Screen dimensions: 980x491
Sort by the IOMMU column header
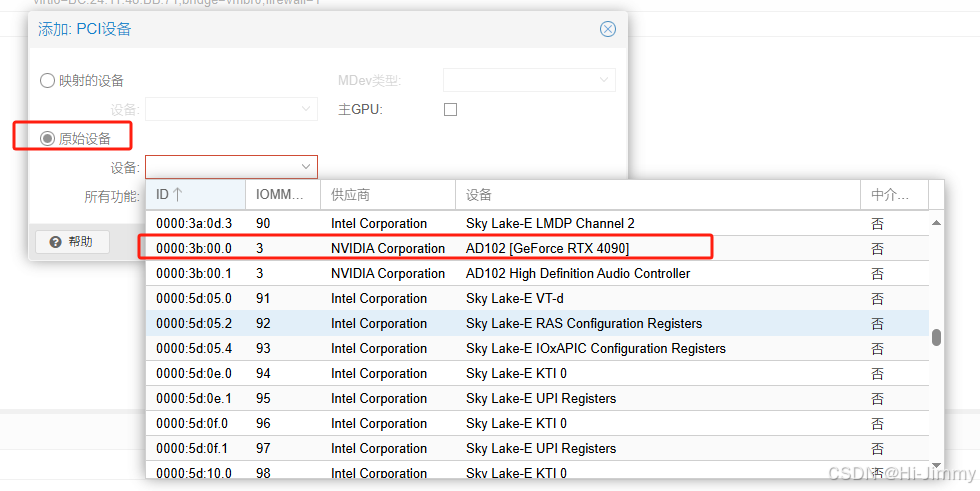pos(283,195)
